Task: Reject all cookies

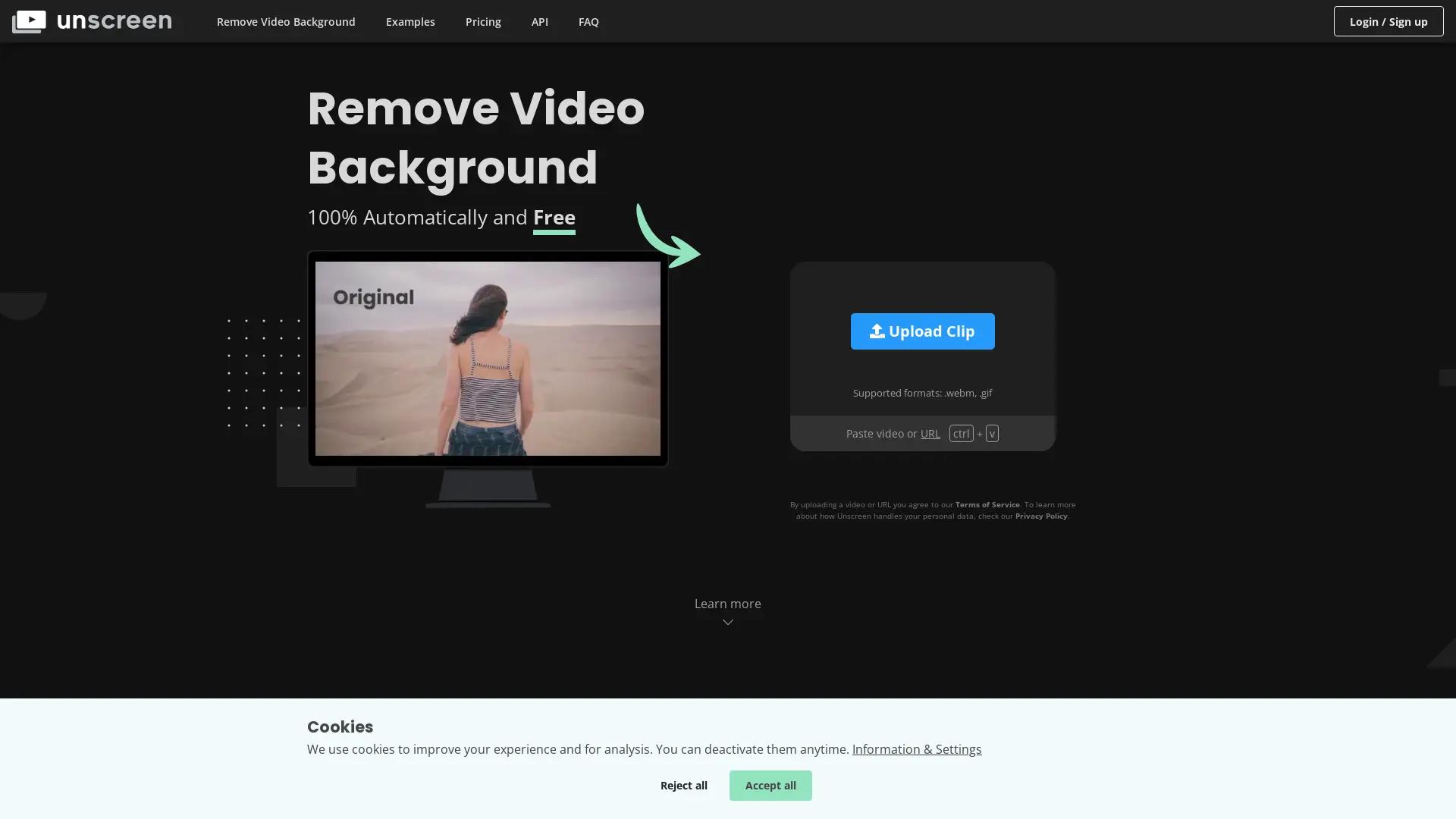Action: 683,785
